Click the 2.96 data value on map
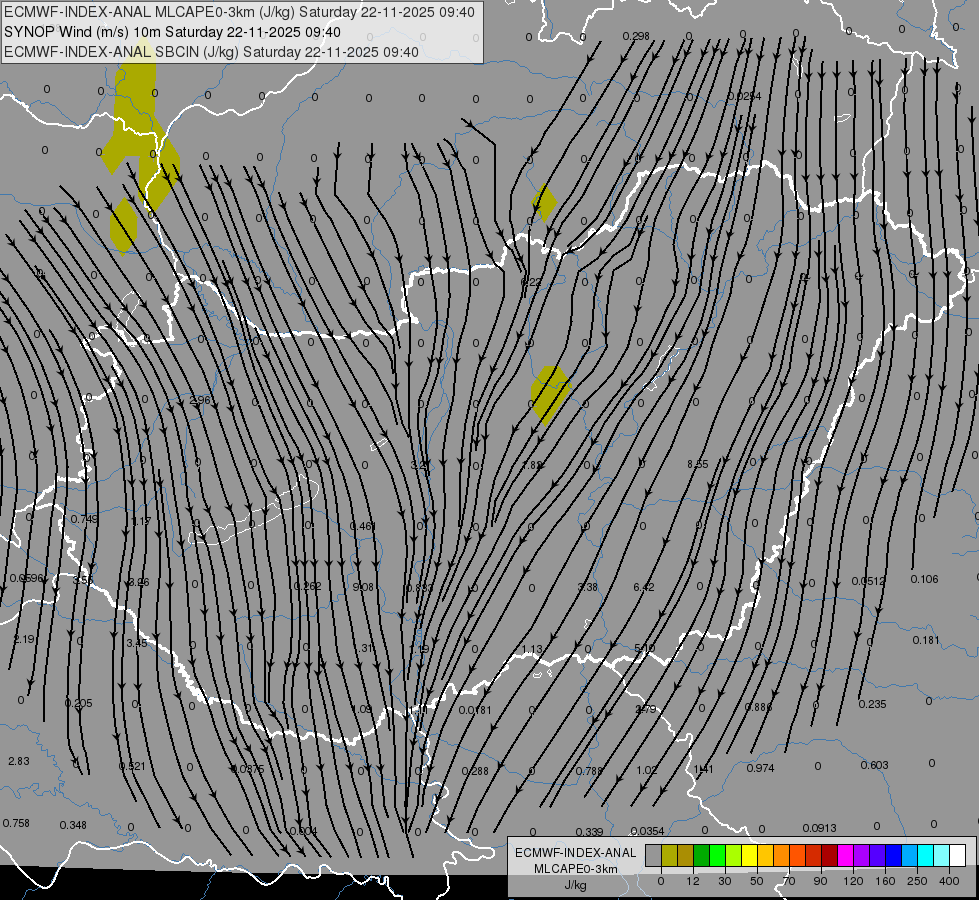This screenshot has height=900, width=979. (x=200, y=400)
